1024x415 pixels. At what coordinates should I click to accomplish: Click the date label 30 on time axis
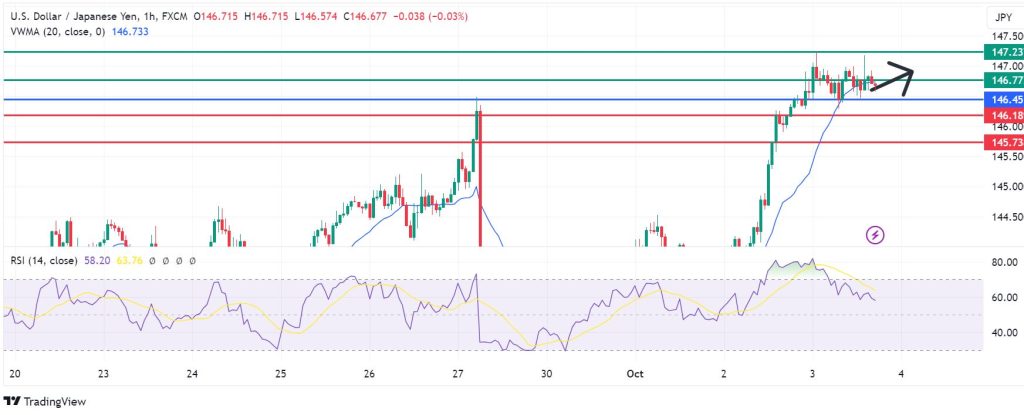pyautogui.click(x=546, y=374)
